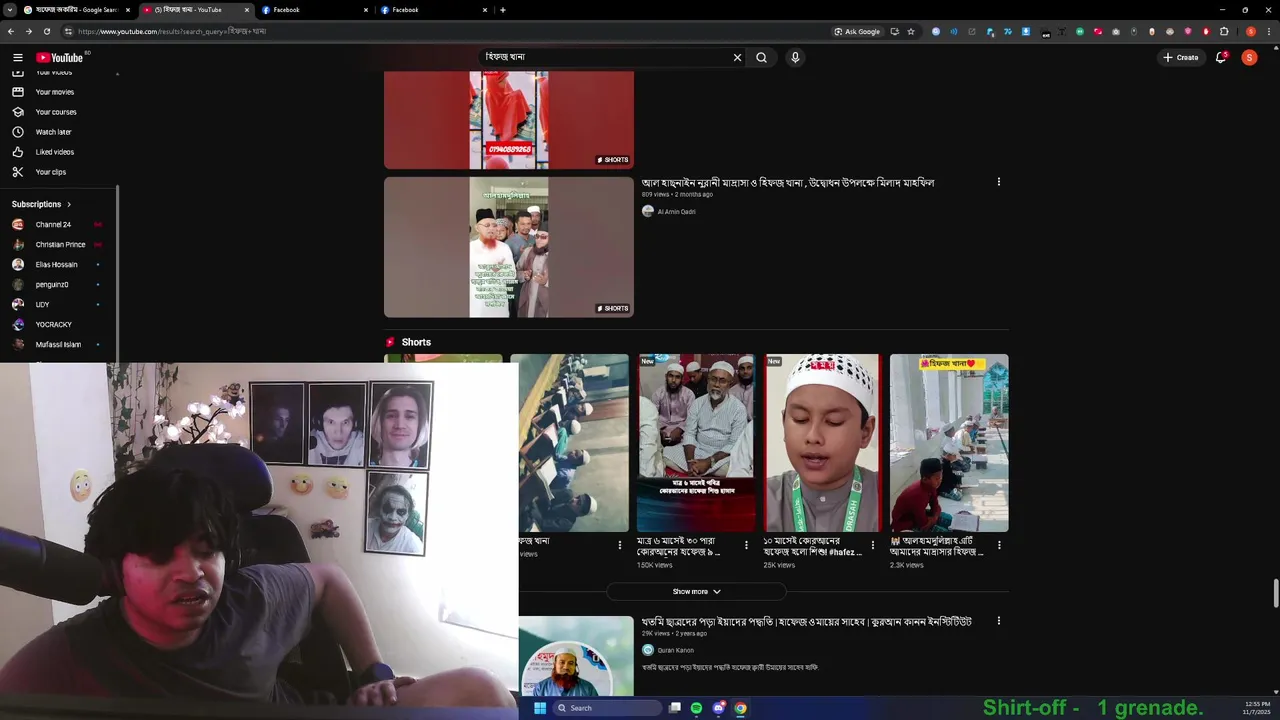1280x720 pixels.
Task: Start voice search with microphone icon
Action: coord(795,57)
